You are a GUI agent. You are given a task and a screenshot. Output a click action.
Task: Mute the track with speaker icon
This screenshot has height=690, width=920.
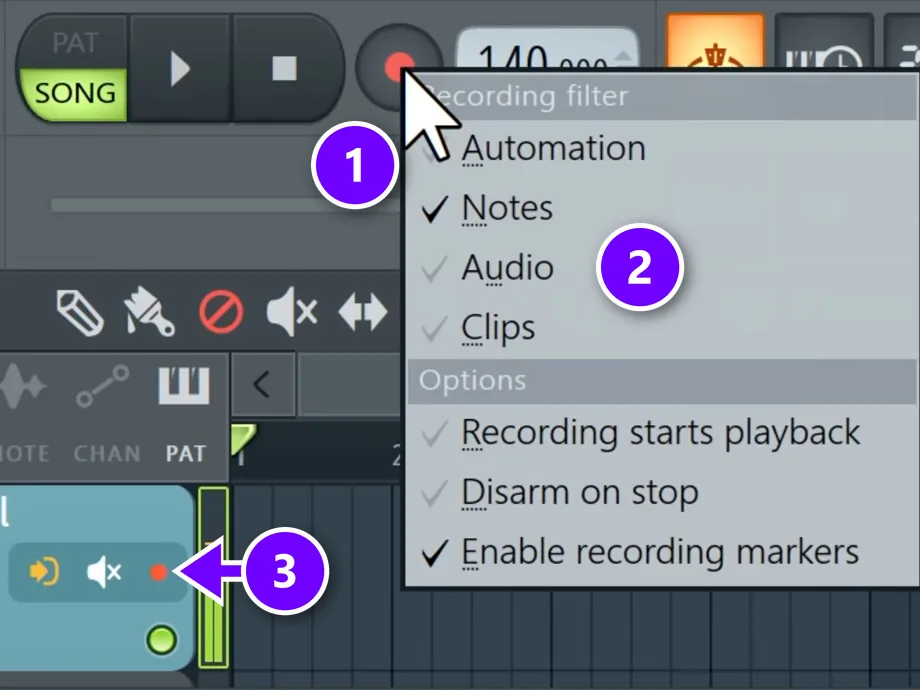[104, 571]
